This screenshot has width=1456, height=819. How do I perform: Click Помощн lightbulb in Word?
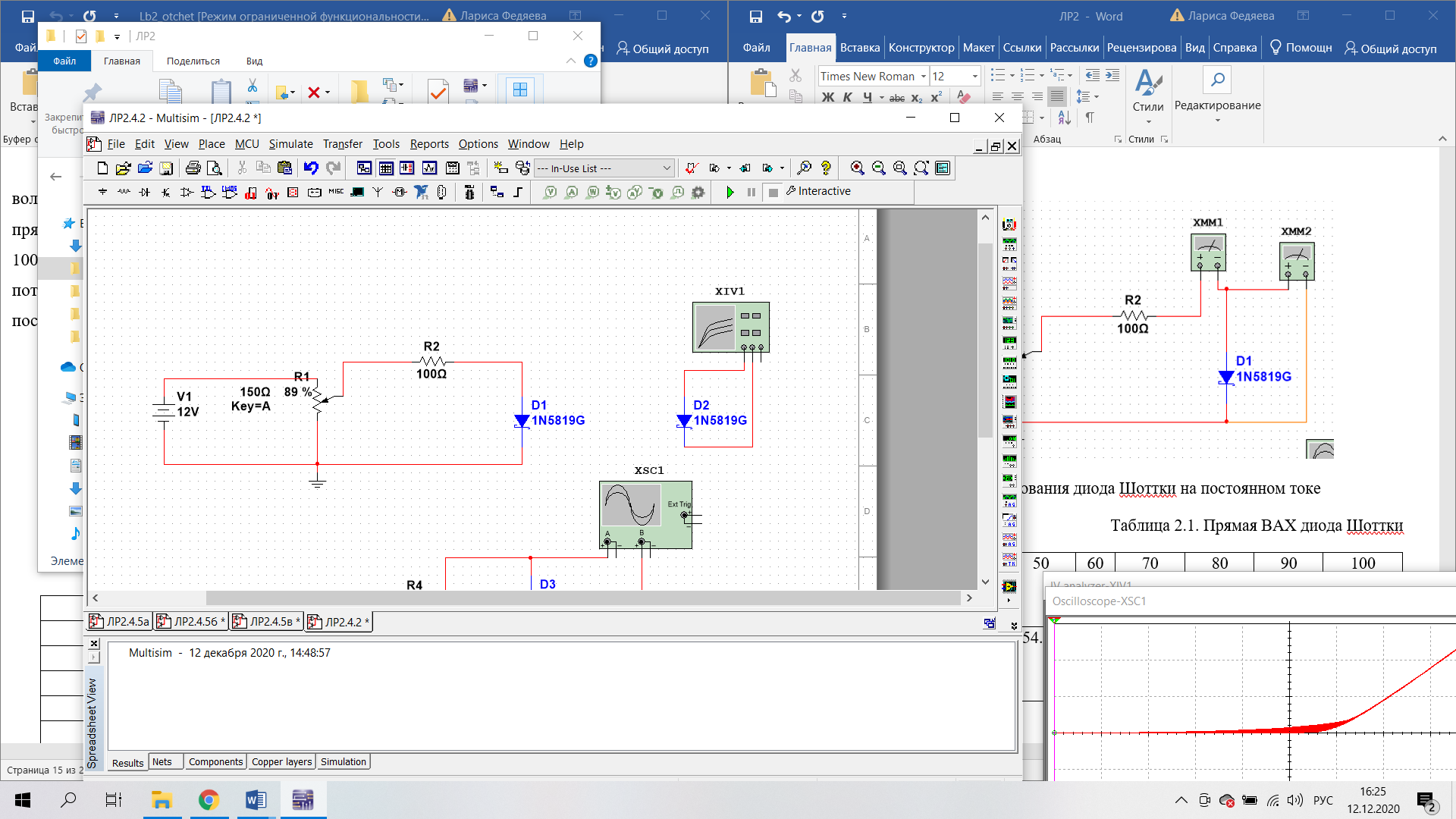click(1301, 48)
